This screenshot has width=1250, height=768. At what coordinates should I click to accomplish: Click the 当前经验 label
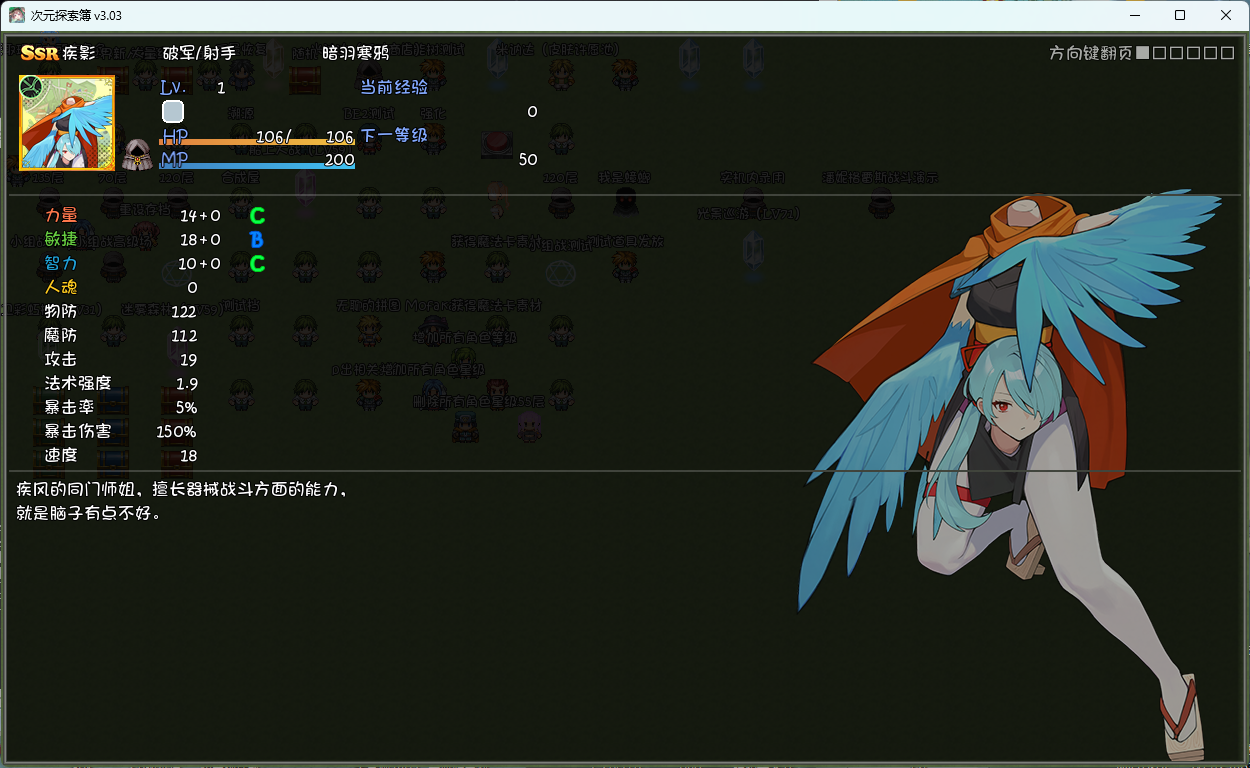(394, 87)
